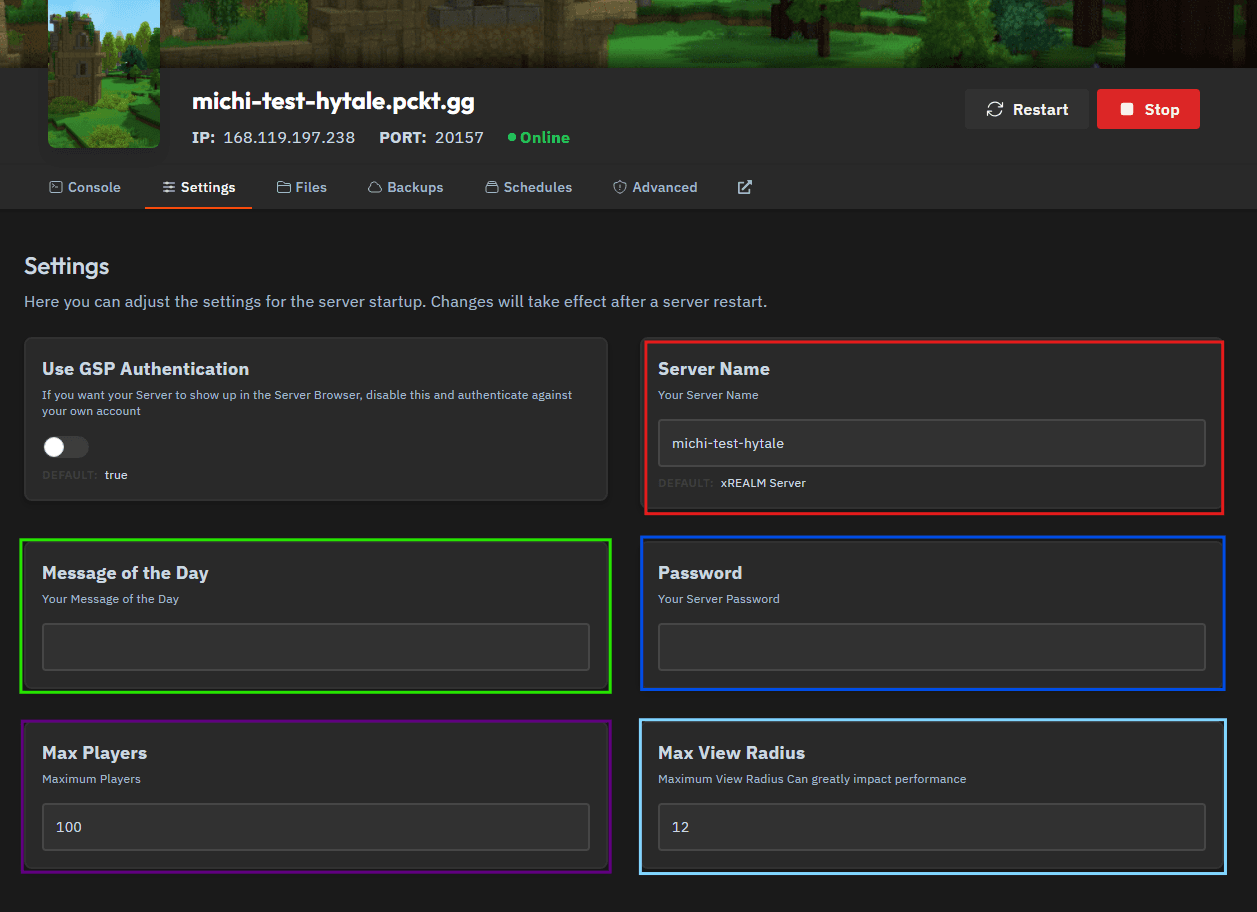
Task: Click the external link icon next to Advanced
Action: coord(744,187)
